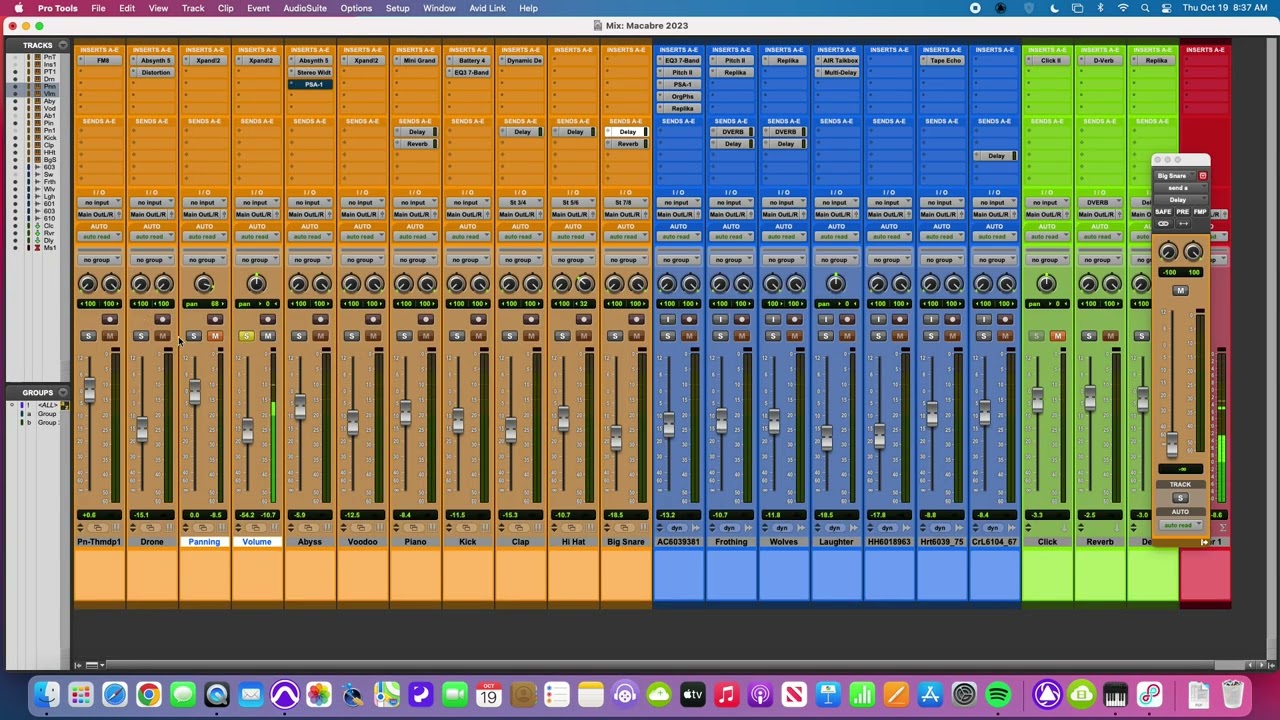The width and height of the screenshot is (1280, 720).
Task: Open the File menu
Action: click(98, 8)
